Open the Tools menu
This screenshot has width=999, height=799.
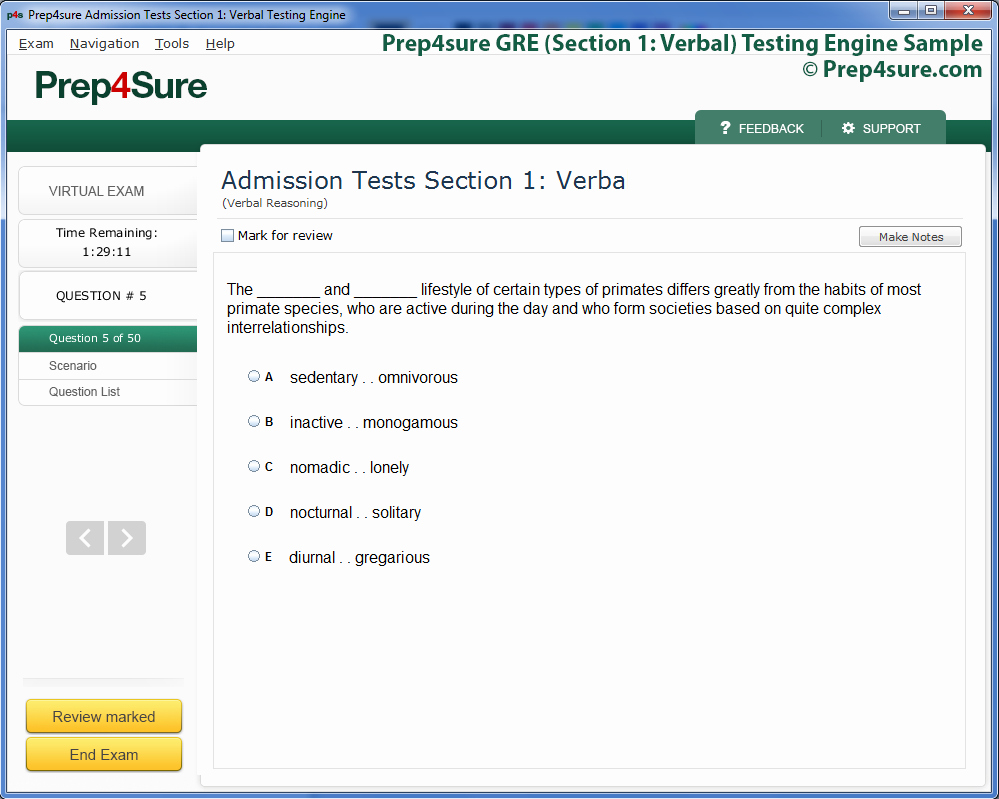coord(172,43)
